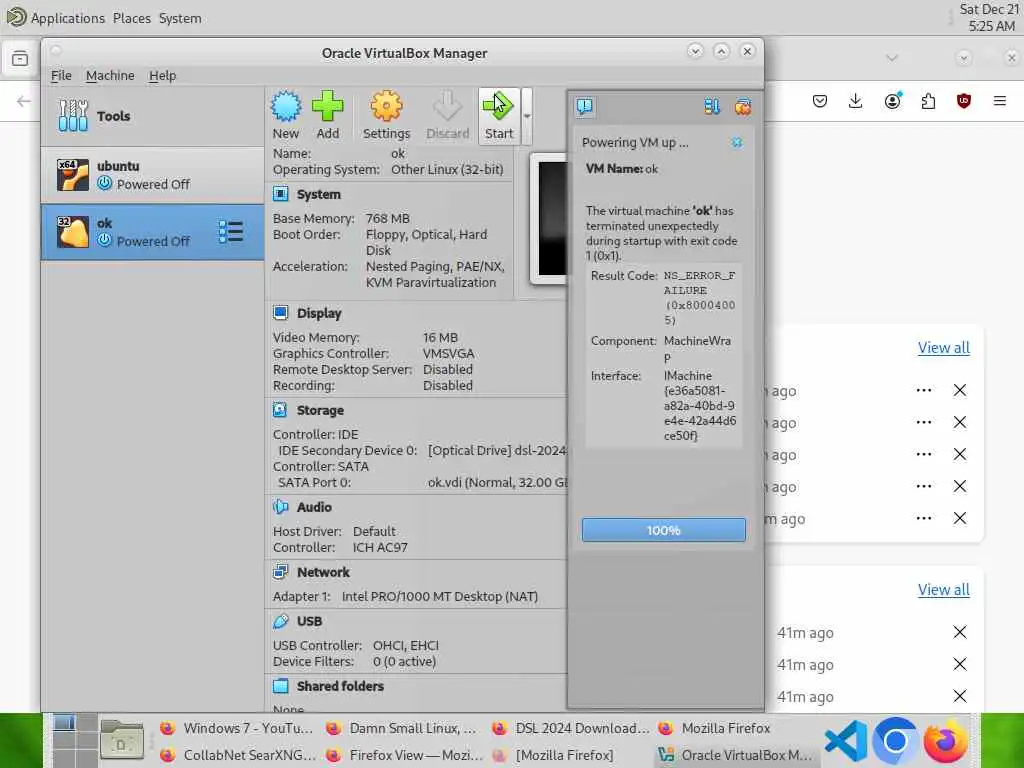Image resolution: width=1024 pixels, height=768 pixels.
Task: Click the uBlock Origin shield icon
Action: (x=963, y=101)
